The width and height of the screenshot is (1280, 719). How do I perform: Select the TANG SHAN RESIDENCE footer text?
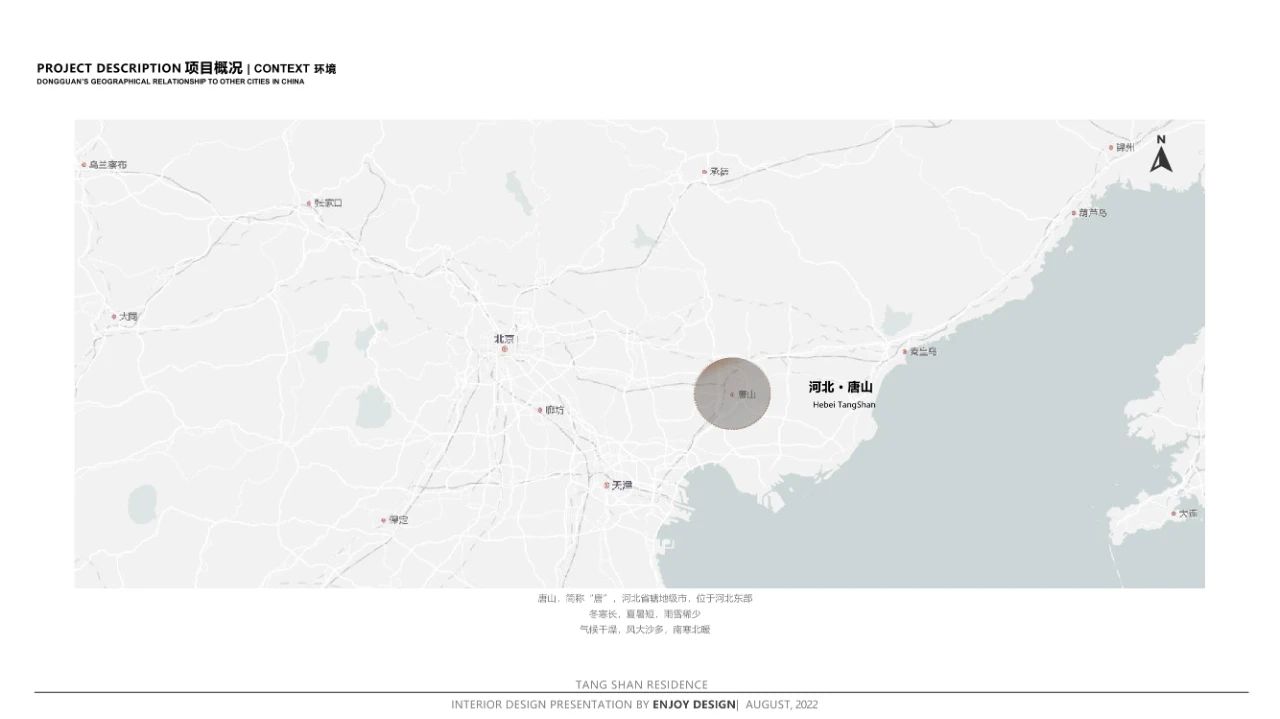coord(641,685)
